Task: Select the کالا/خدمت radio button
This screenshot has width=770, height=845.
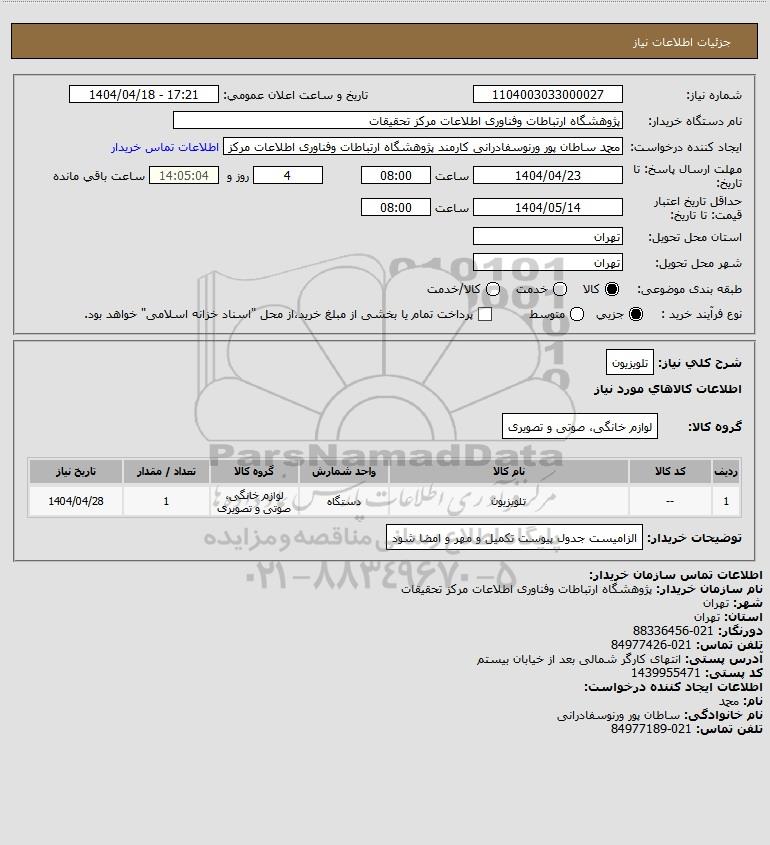Action: pos(492,289)
